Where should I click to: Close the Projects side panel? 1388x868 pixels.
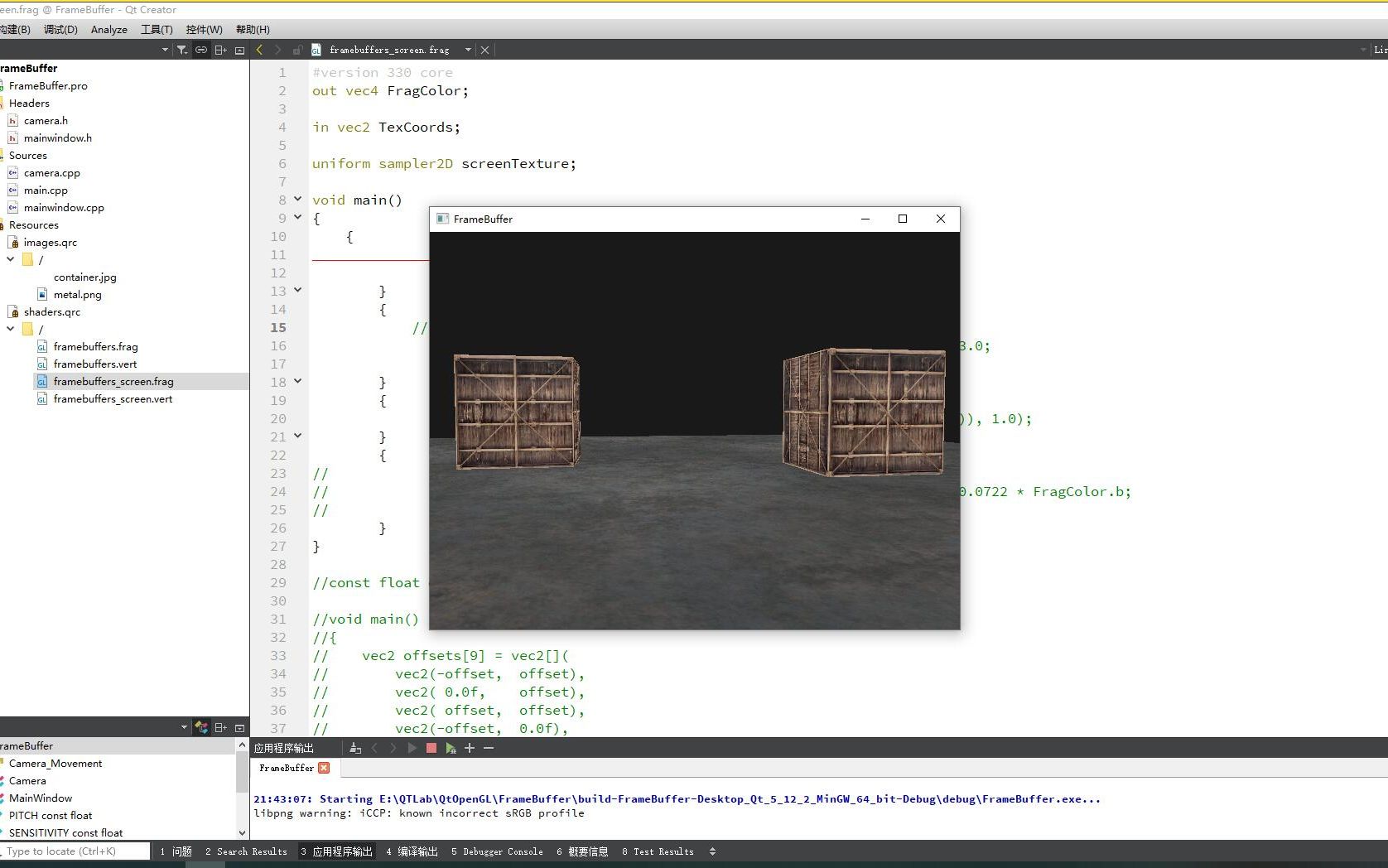click(x=240, y=50)
